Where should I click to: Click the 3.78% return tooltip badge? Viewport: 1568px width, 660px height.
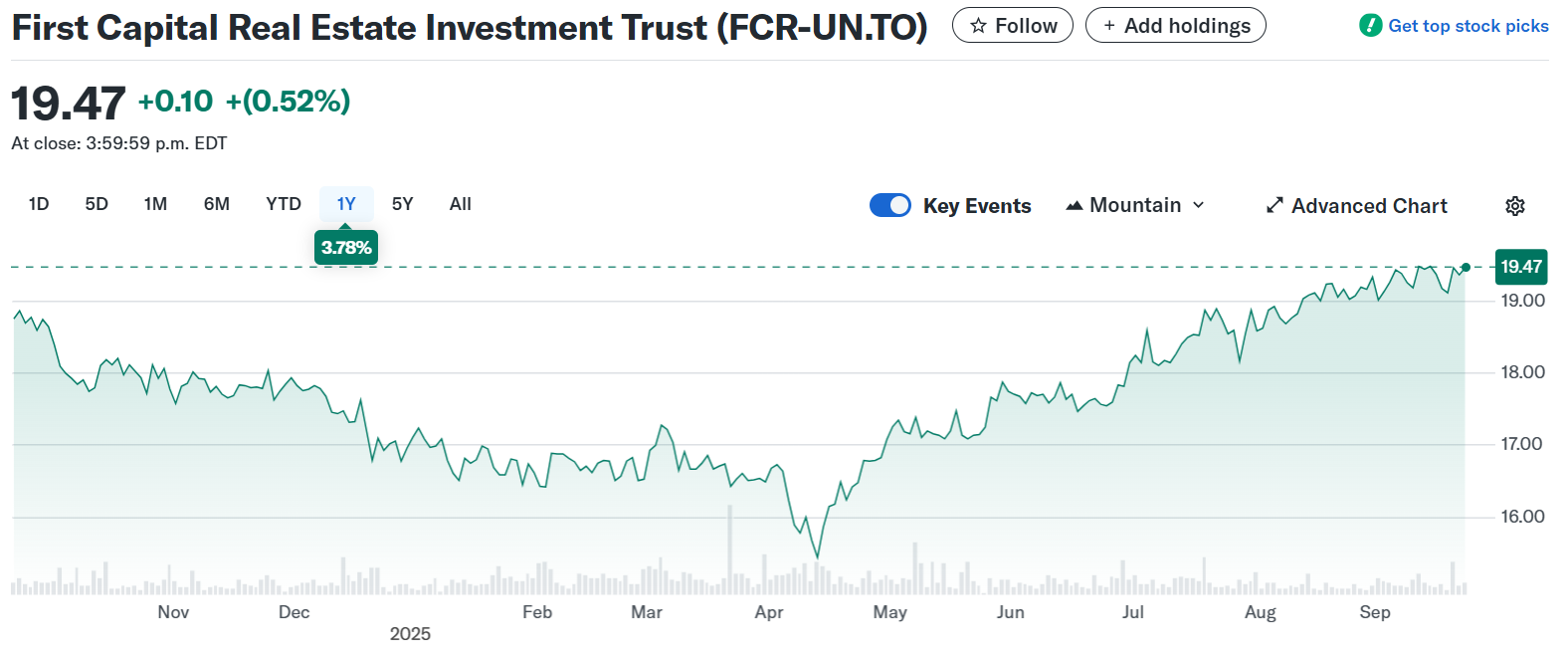pyautogui.click(x=346, y=247)
